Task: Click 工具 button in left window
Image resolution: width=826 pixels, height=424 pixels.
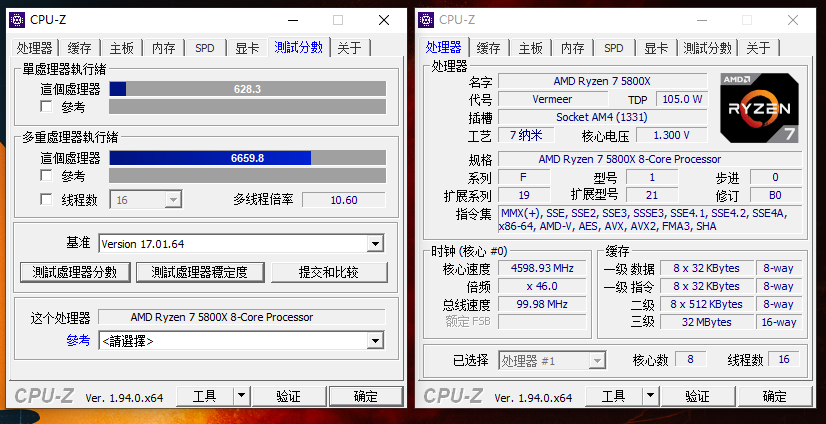Action: click(204, 396)
